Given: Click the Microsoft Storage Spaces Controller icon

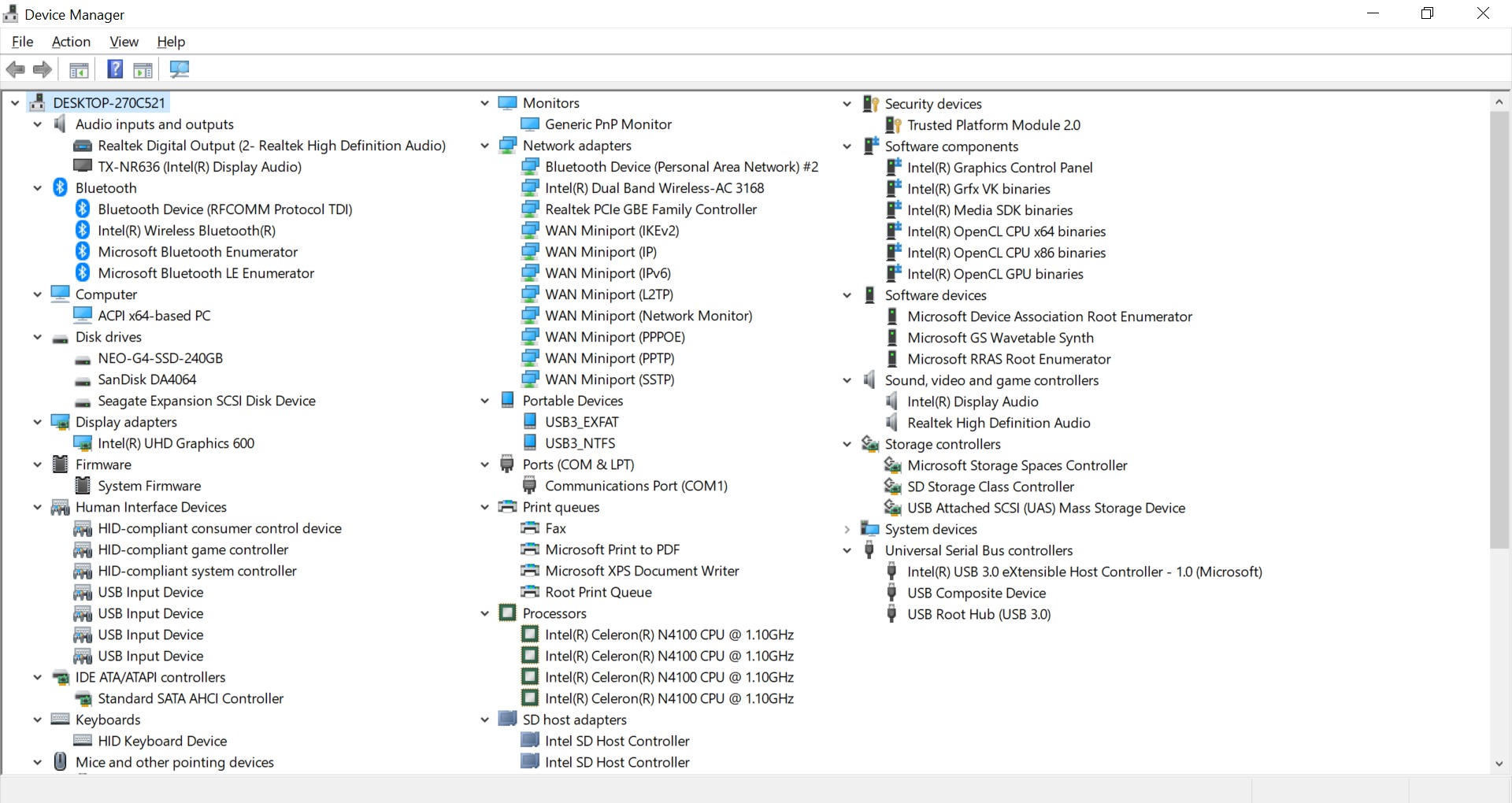Looking at the screenshot, I should tap(892, 465).
